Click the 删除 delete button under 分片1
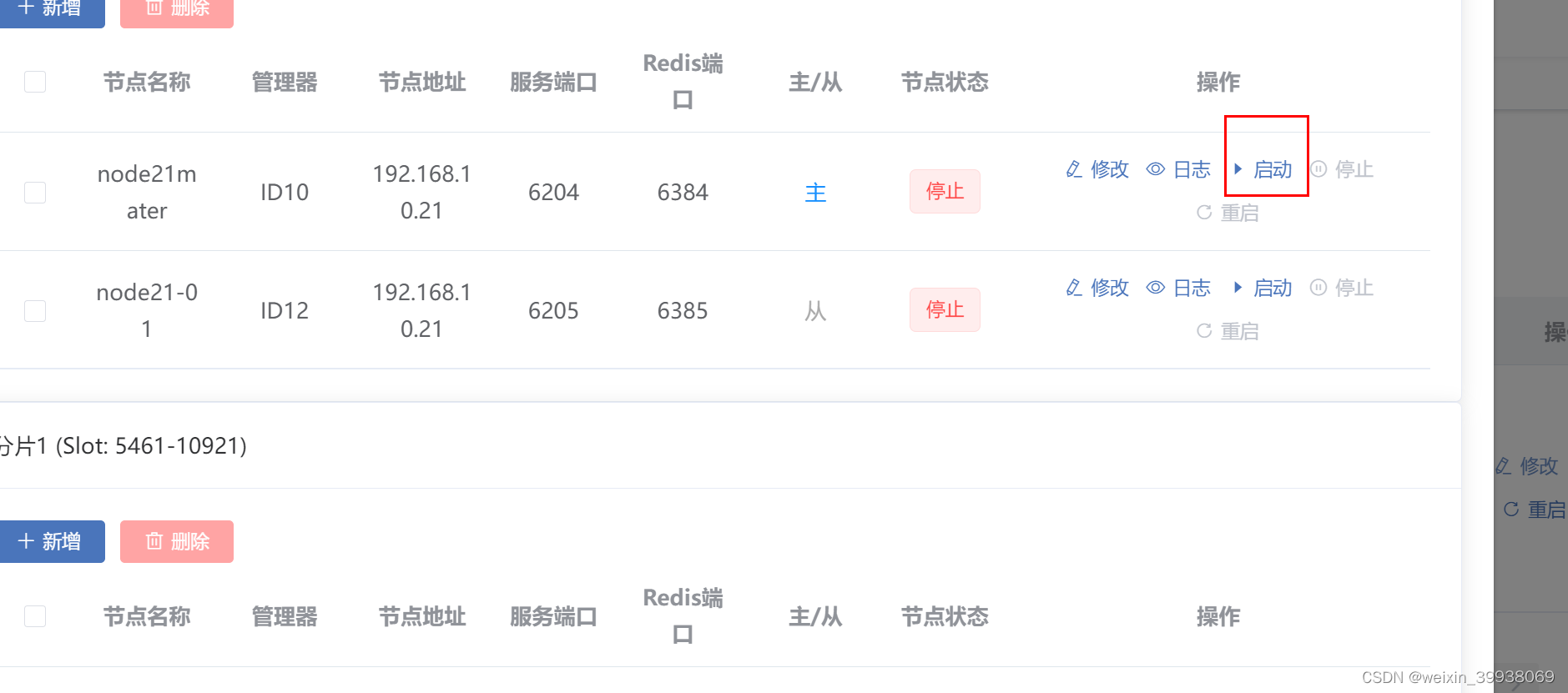Viewport: 1568px width, 693px height. tap(177, 541)
